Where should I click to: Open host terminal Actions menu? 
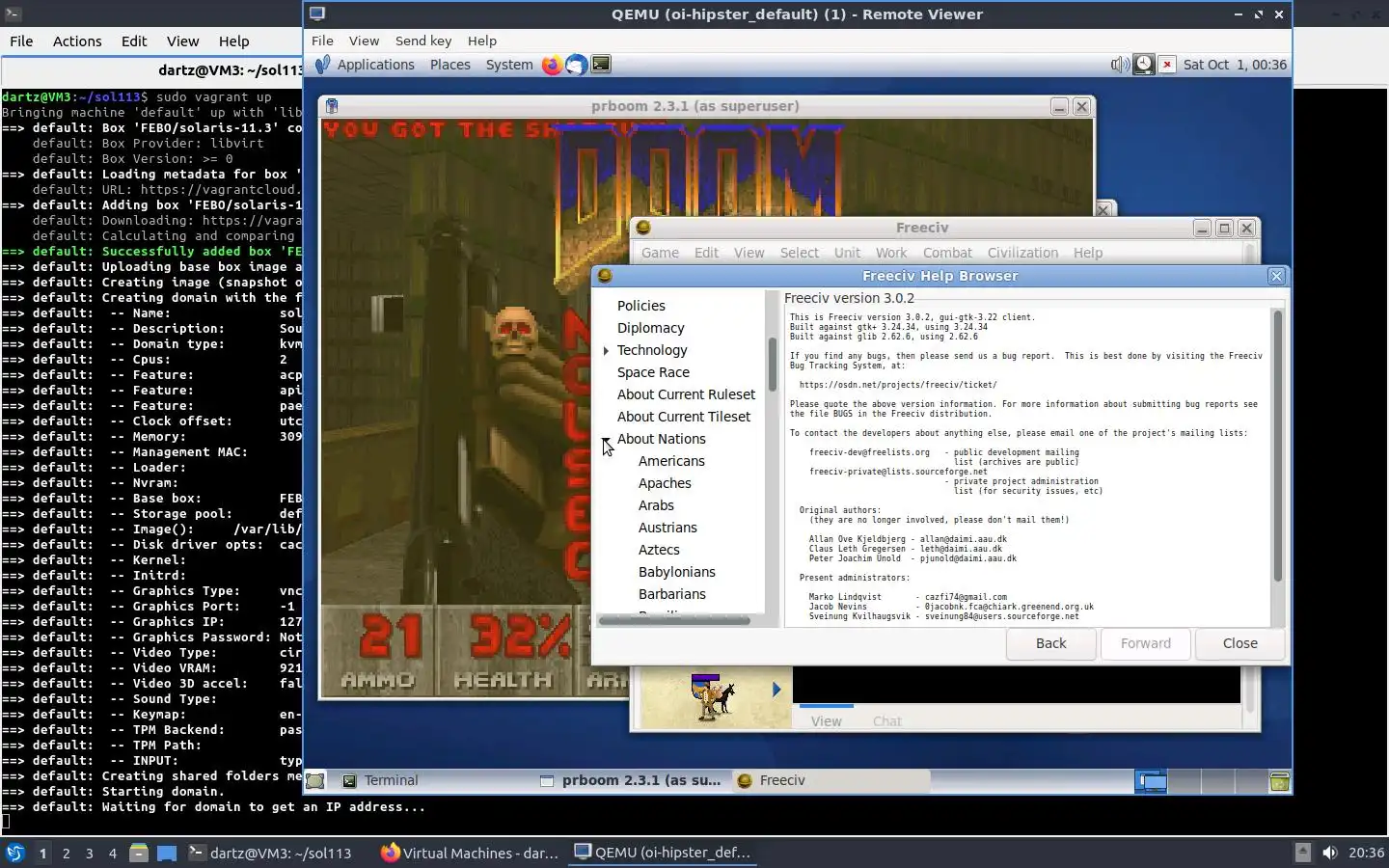click(x=77, y=41)
